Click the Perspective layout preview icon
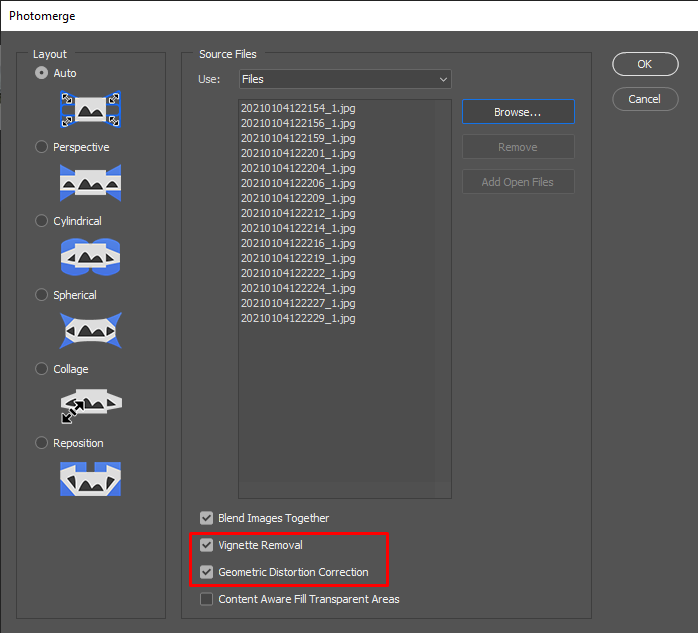 click(x=90, y=183)
